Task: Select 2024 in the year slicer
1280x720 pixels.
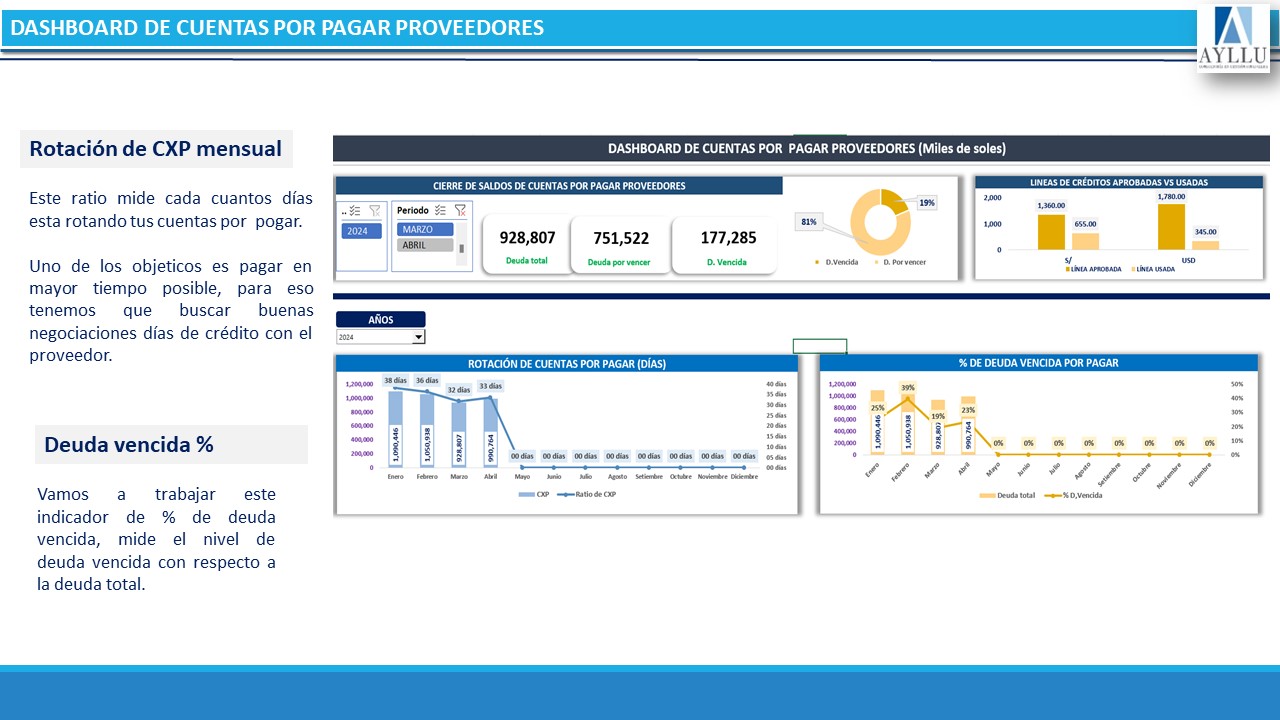Action: coord(360,231)
